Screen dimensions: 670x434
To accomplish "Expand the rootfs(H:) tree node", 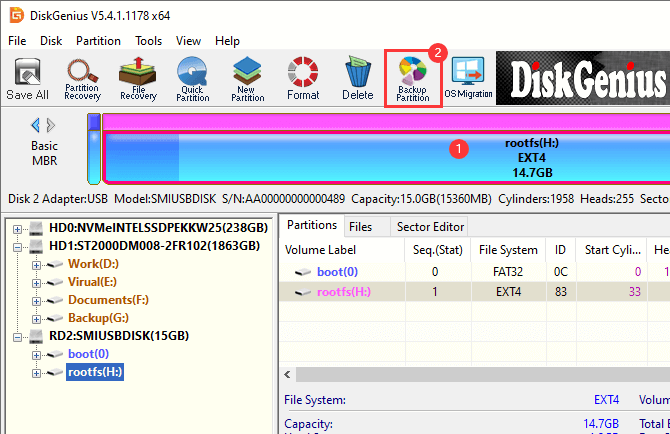I will click(x=37, y=372).
